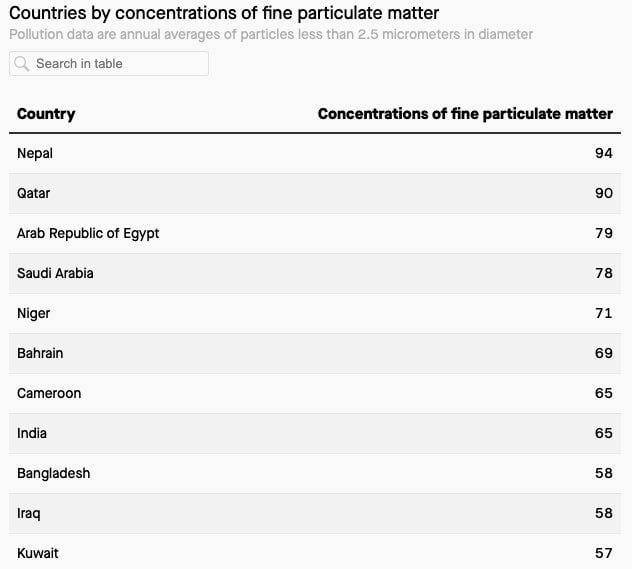Select the India row
Viewport: 632px width, 569px height.
click(x=315, y=434)
